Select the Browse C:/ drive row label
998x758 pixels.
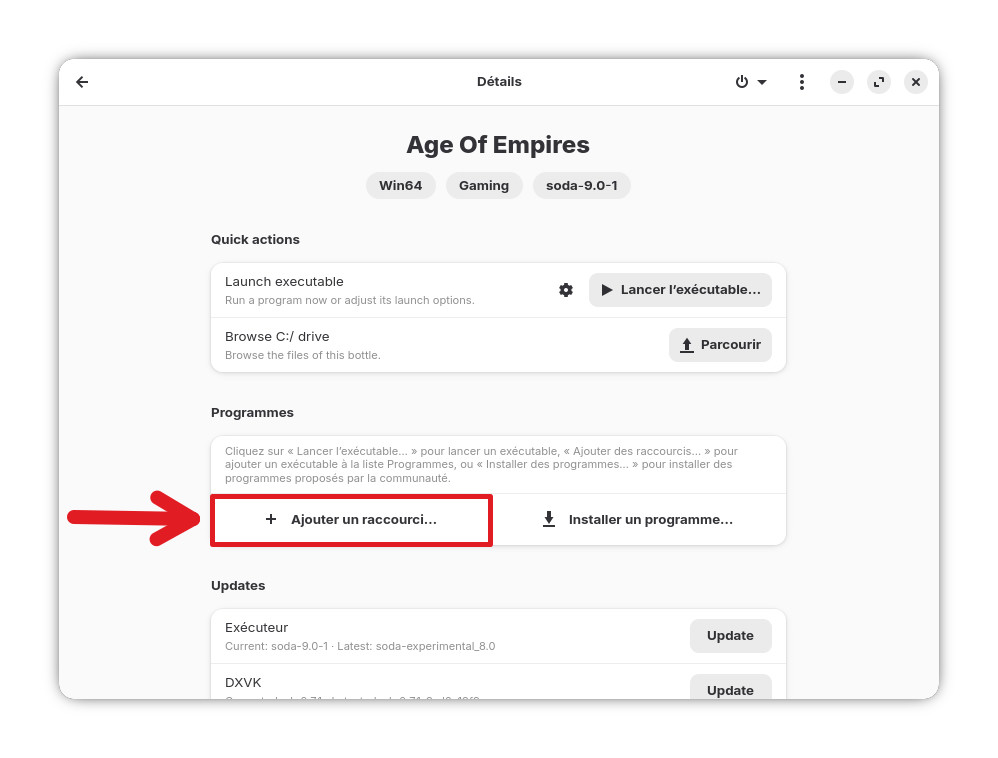277,337
